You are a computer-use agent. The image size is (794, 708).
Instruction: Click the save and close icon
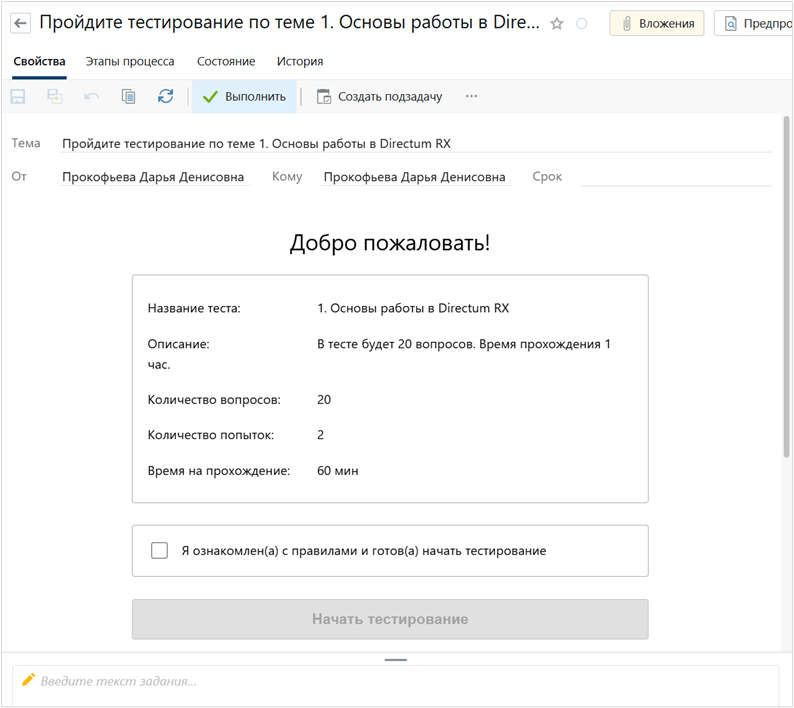54,97
